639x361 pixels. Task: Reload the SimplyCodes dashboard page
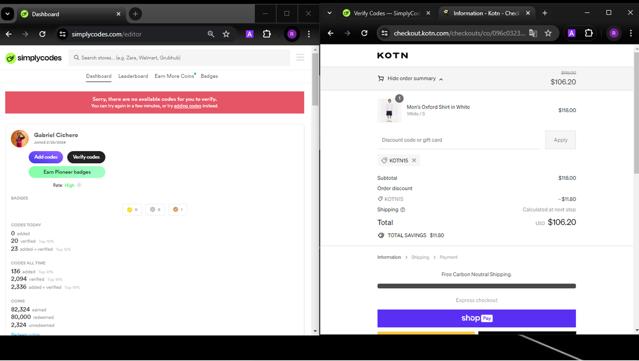click(42, 34)
